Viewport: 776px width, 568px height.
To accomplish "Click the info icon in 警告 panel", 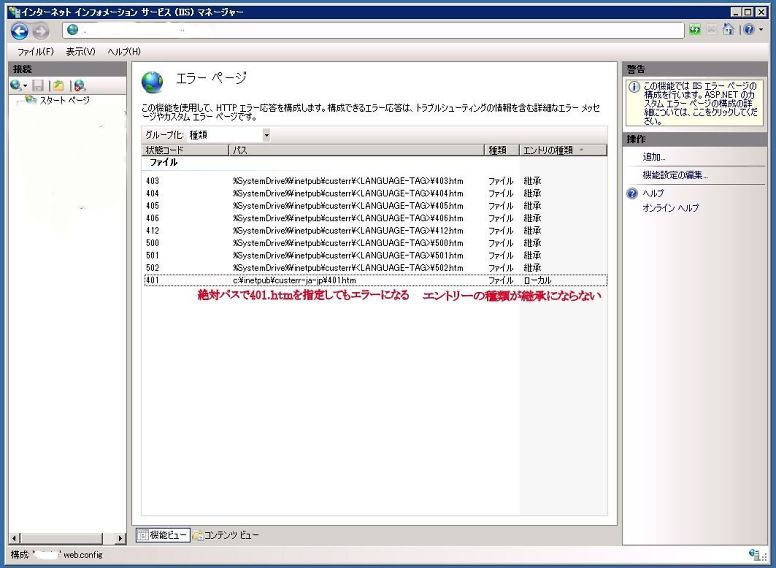I will [x=634, y=87].
